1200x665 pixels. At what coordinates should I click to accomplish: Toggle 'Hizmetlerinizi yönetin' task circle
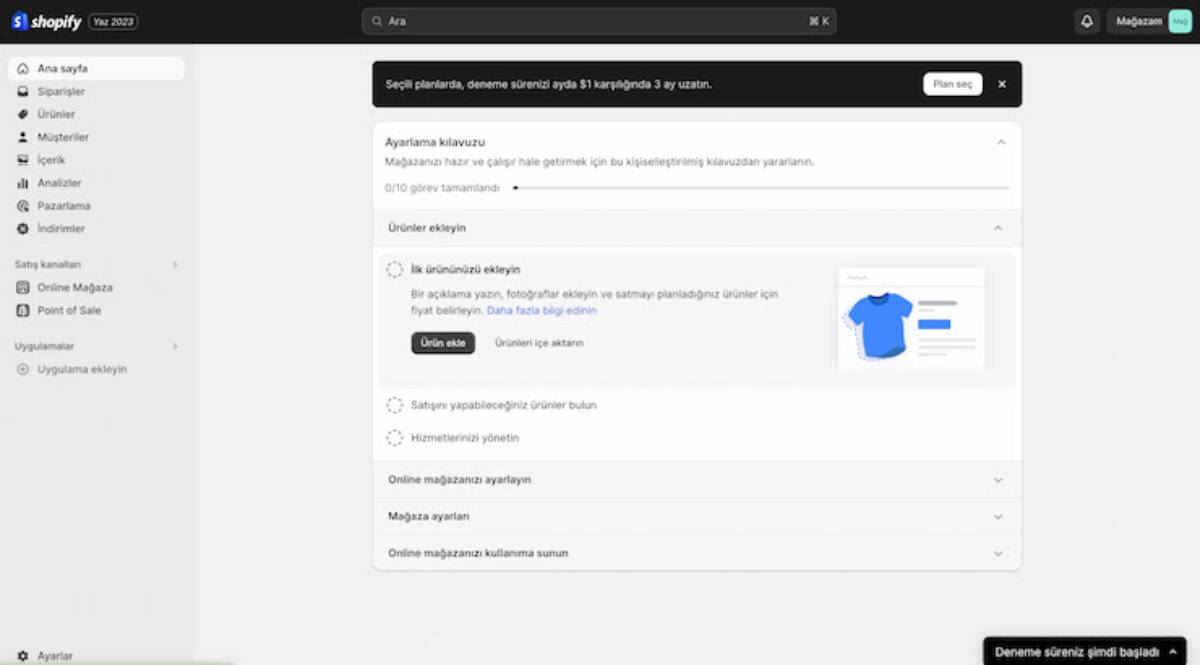coord(395,438)
